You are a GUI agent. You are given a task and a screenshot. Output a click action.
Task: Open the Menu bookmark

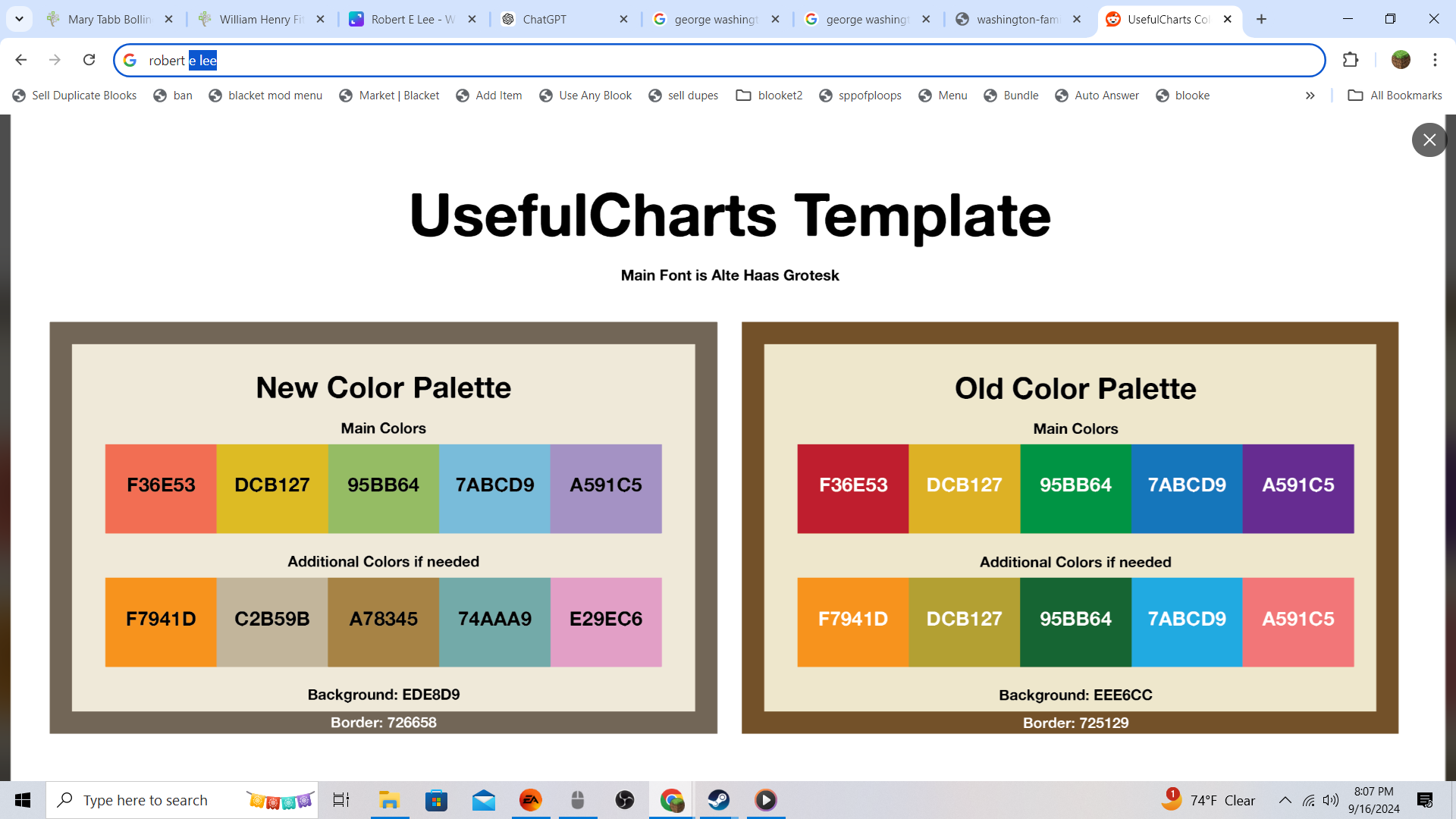pos(943,96)
